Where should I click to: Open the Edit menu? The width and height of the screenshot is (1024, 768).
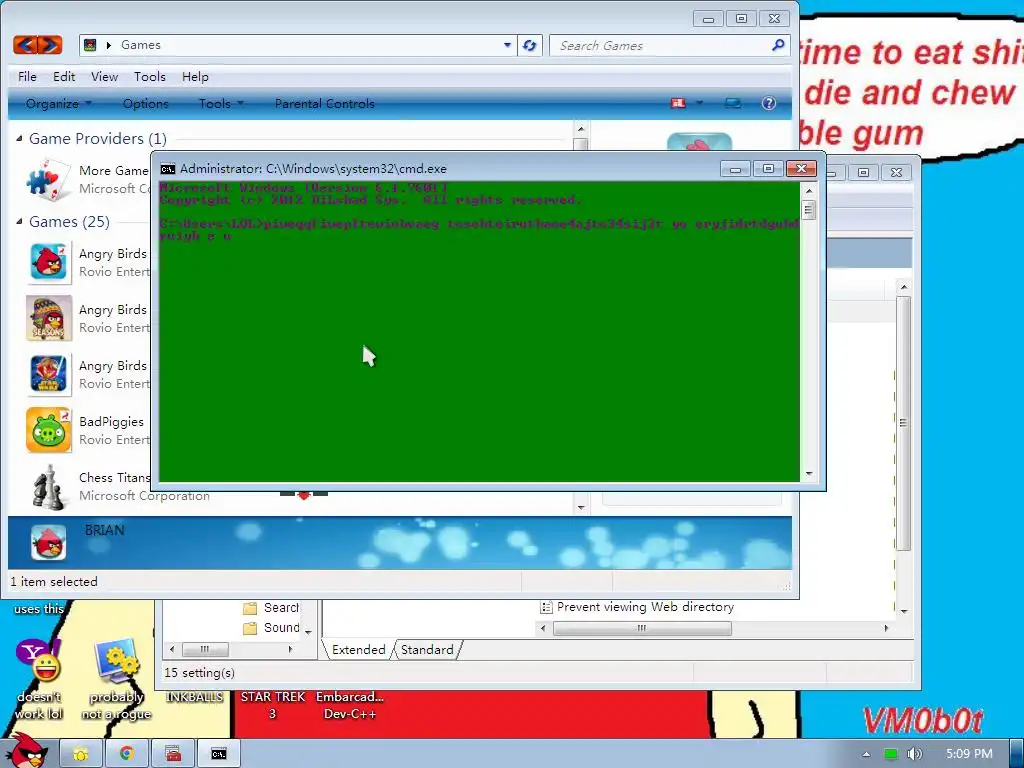pyautogui.click(x=64, y=76)
